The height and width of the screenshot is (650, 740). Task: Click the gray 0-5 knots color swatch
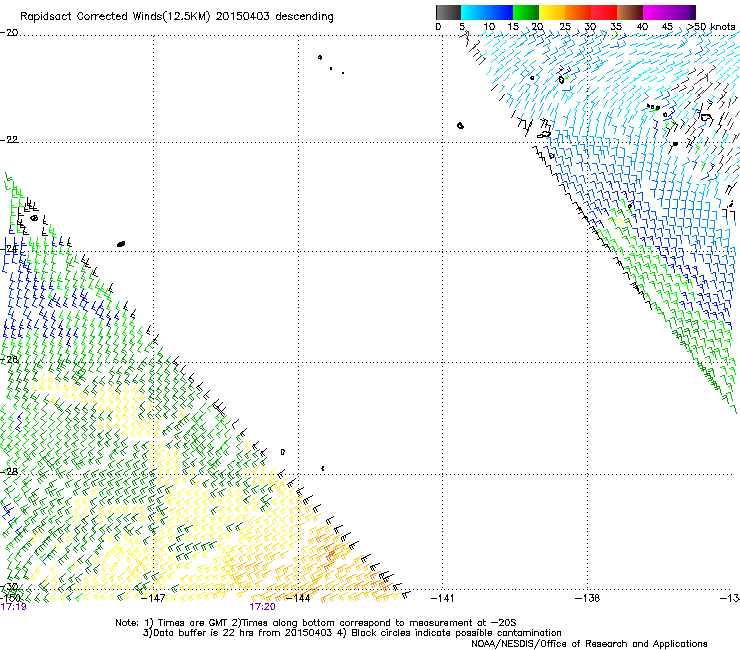point(448,12)
